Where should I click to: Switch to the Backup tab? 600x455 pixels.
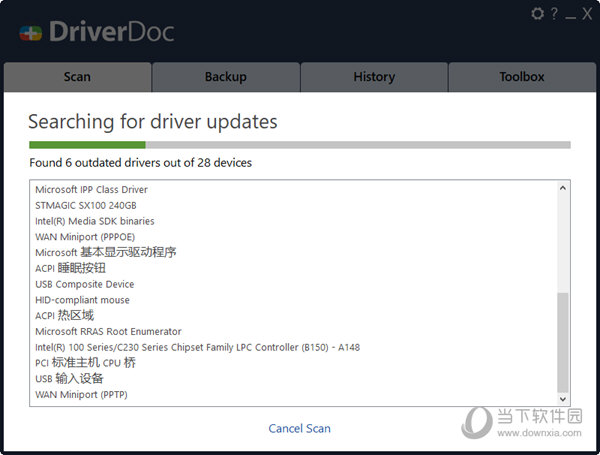tap(226, 77)
